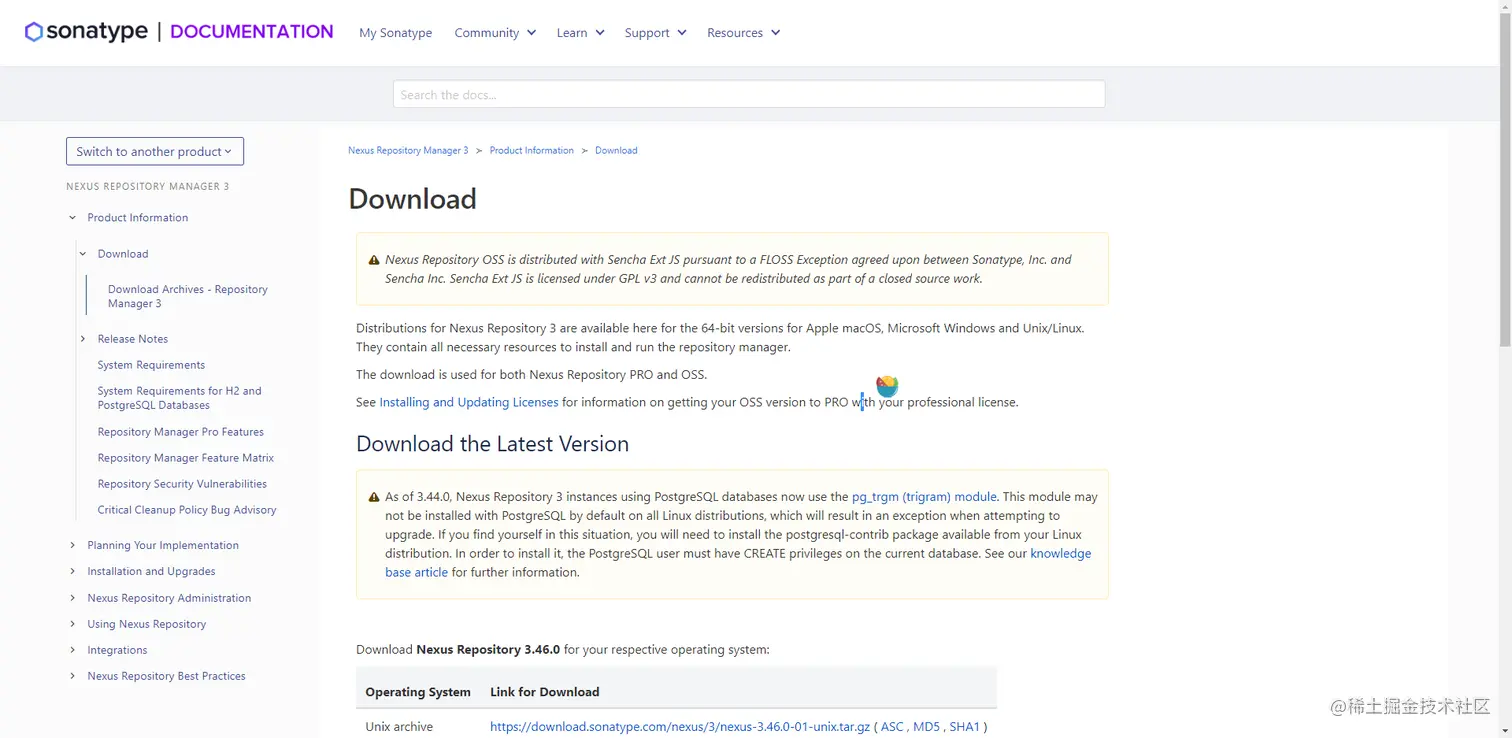Click the Sonatype Documentation logo

pos(179,32)
